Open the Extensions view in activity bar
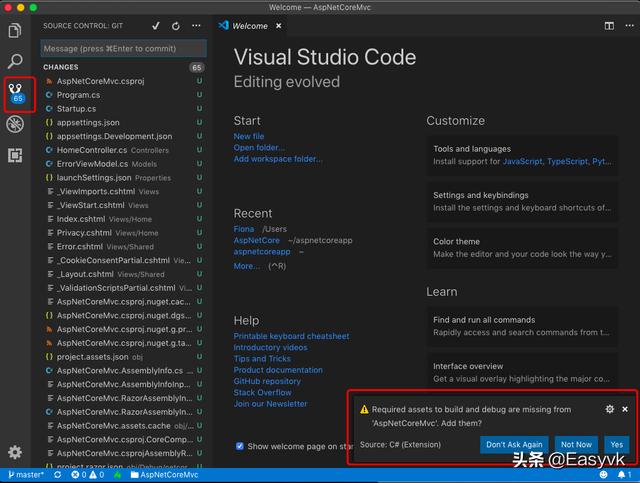This screenshot has width=640, height=483. click(15, 155)
